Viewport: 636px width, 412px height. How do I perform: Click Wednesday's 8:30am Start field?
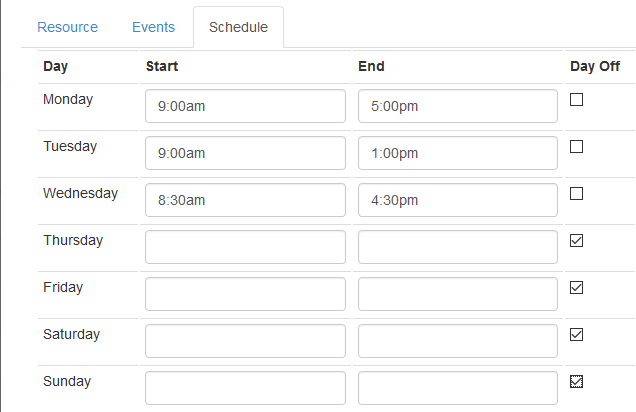(x=245, y=200)
